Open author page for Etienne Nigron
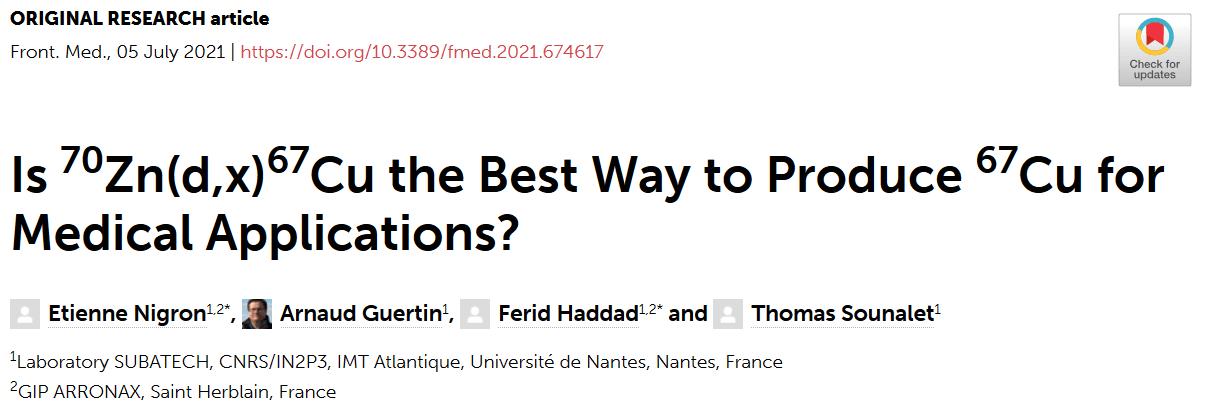 click(127, 314)
